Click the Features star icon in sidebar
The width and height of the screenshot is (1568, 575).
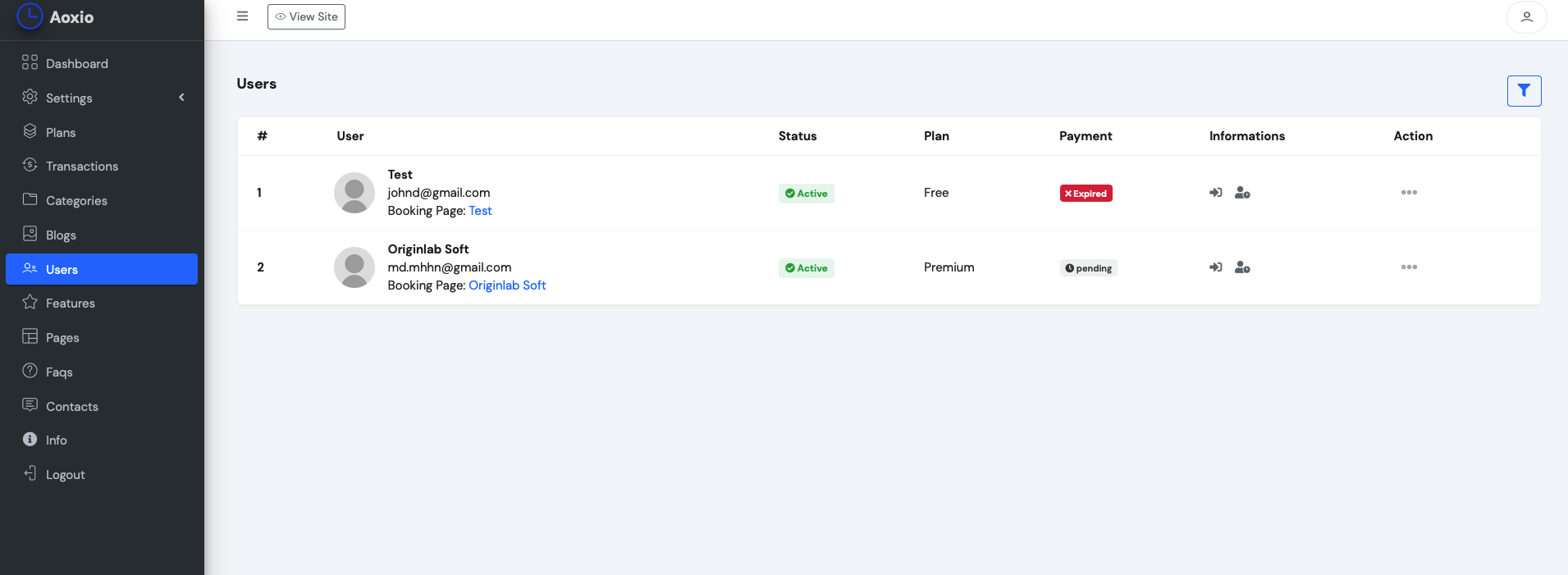(x=30, y=302)
